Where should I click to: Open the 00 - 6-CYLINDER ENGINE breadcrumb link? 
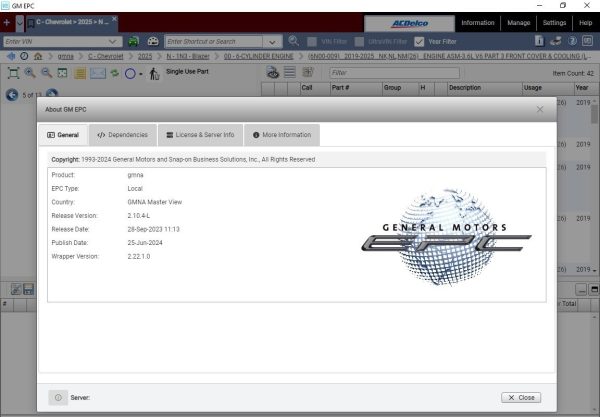(x=258, y=56)
